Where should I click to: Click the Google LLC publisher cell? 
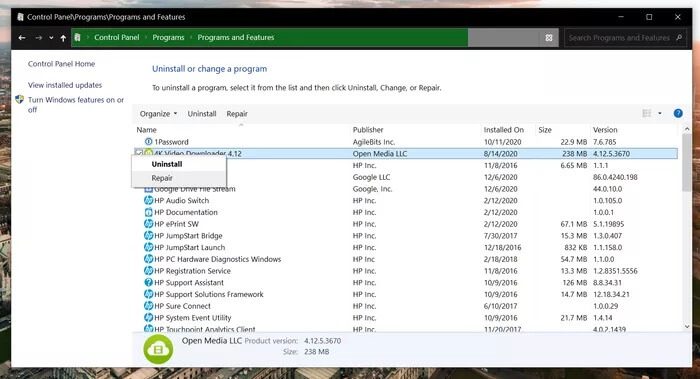click(371, 177)
